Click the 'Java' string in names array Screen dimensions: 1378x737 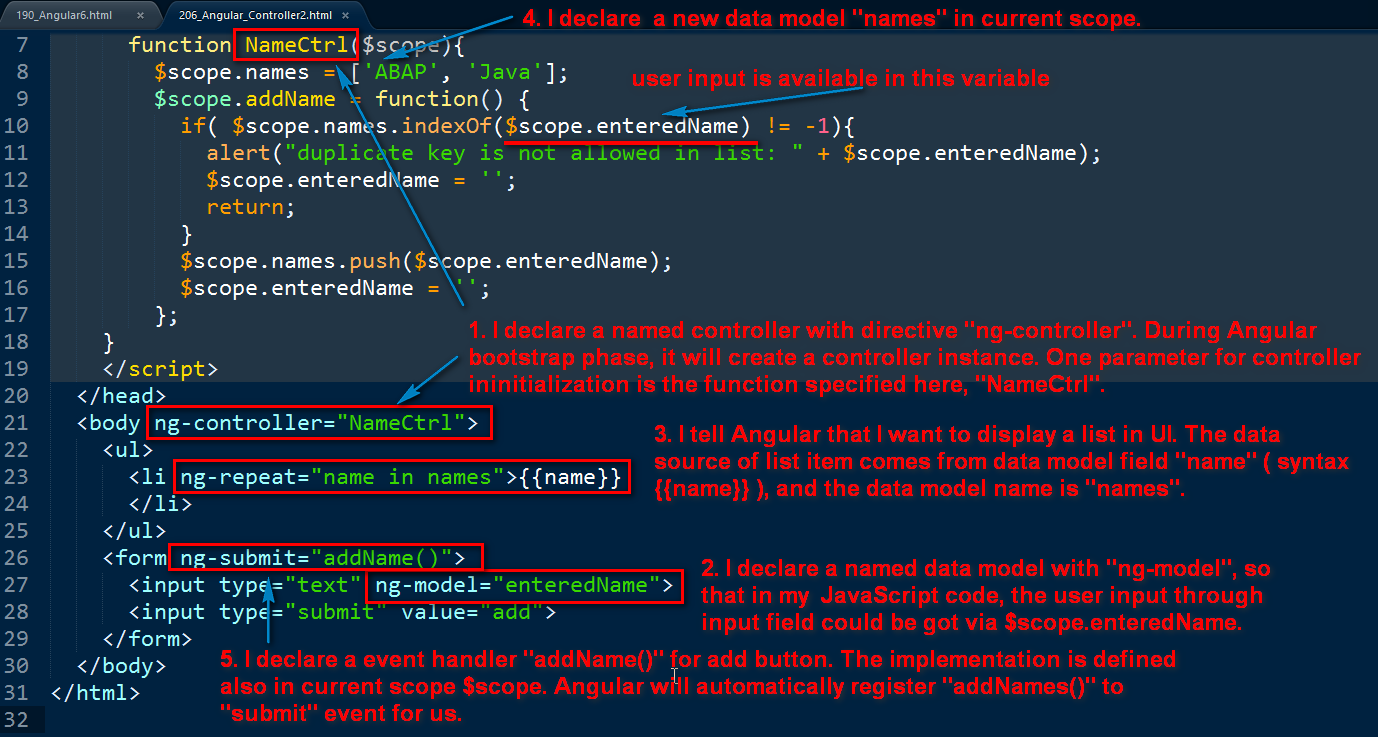507,72
